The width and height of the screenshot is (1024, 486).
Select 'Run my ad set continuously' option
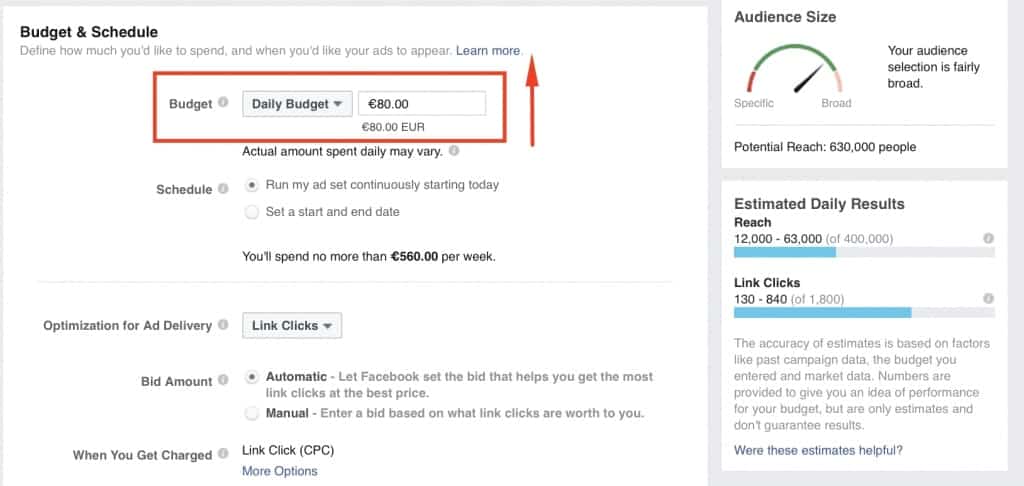[252, 185]
